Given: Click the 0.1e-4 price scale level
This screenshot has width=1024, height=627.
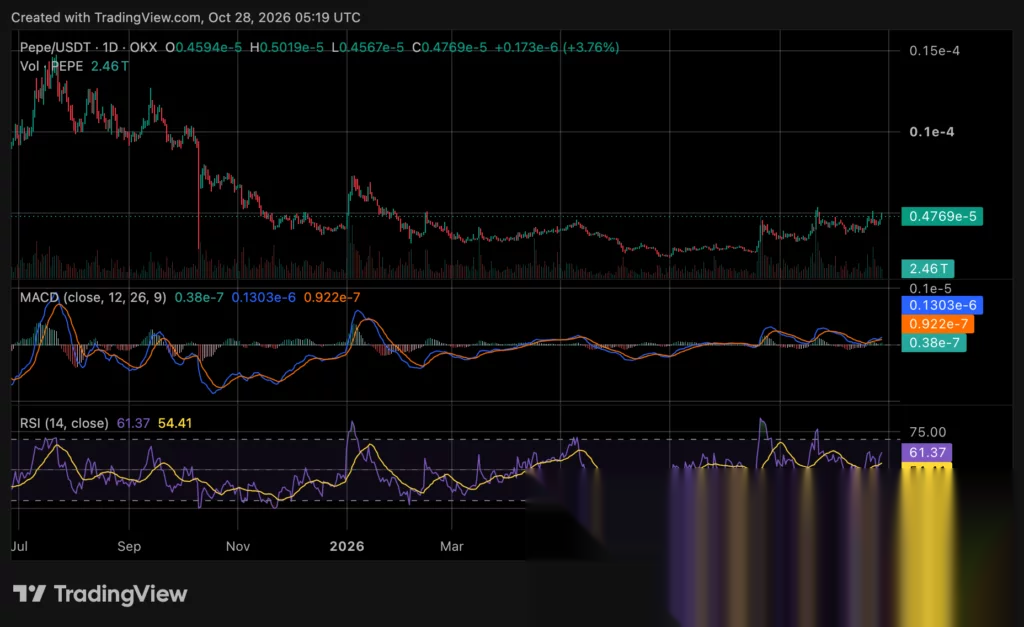Looking at the screenshot, I should pyautogui.click(x=932, y=132).
